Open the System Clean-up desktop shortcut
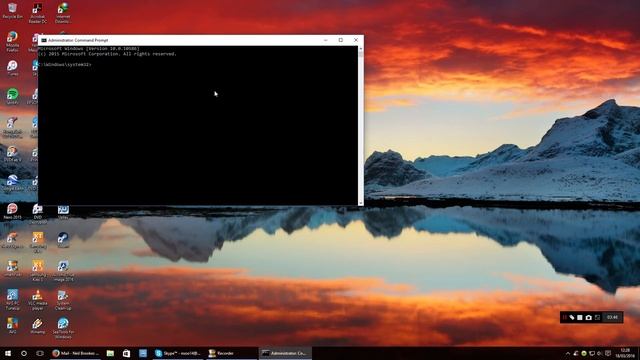640x360 pixels. click(63, 300)
